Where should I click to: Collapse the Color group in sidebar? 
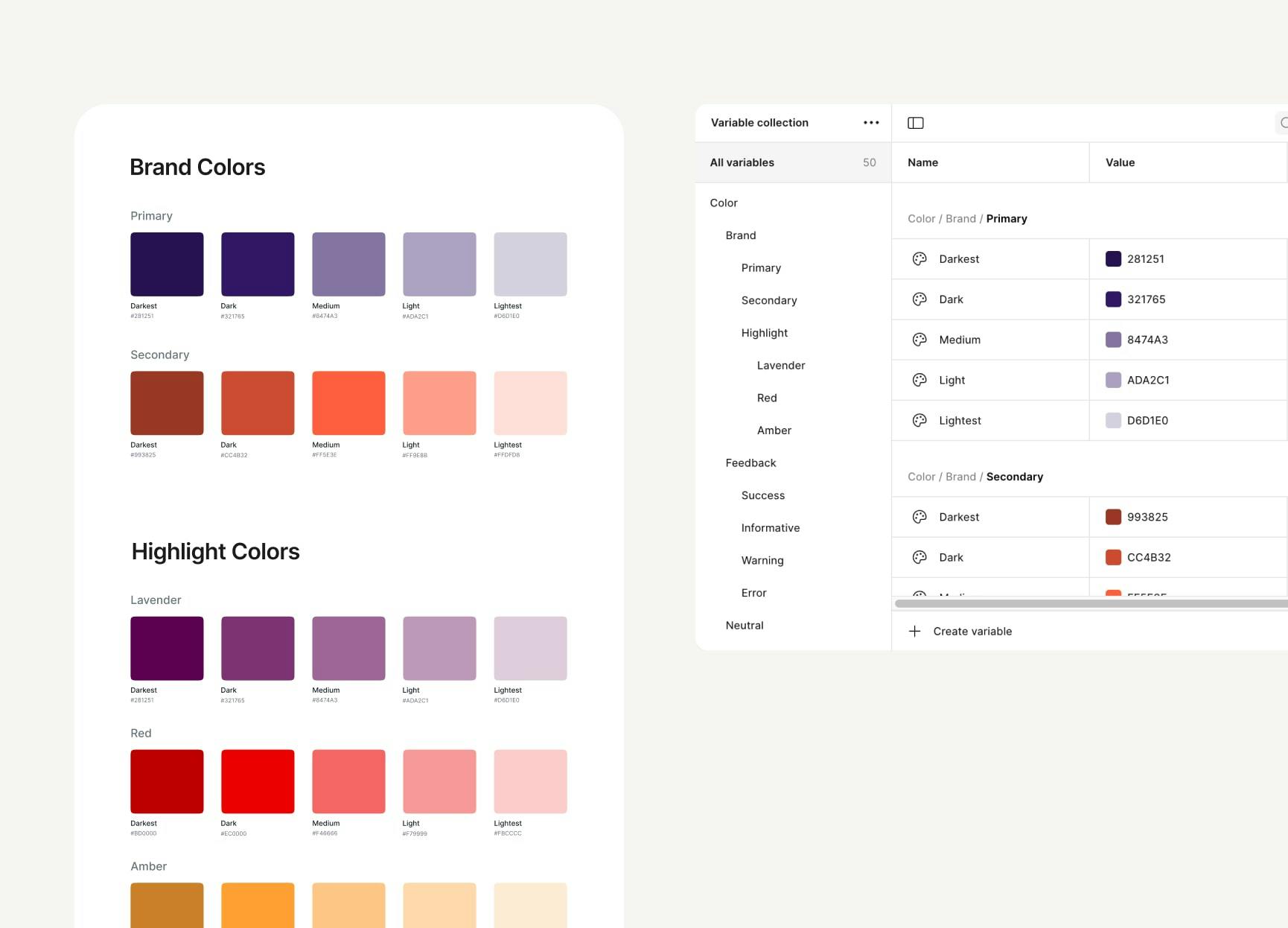(x=723, y=203)
